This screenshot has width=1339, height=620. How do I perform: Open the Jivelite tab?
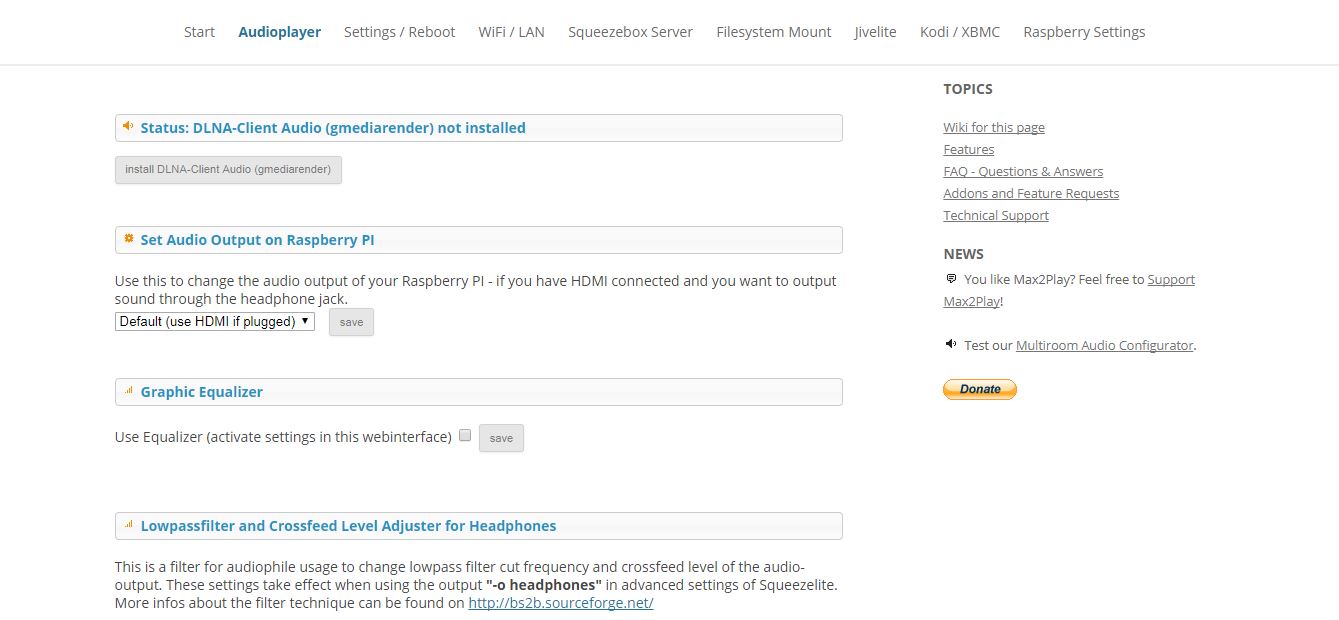[x=875, y=32]
